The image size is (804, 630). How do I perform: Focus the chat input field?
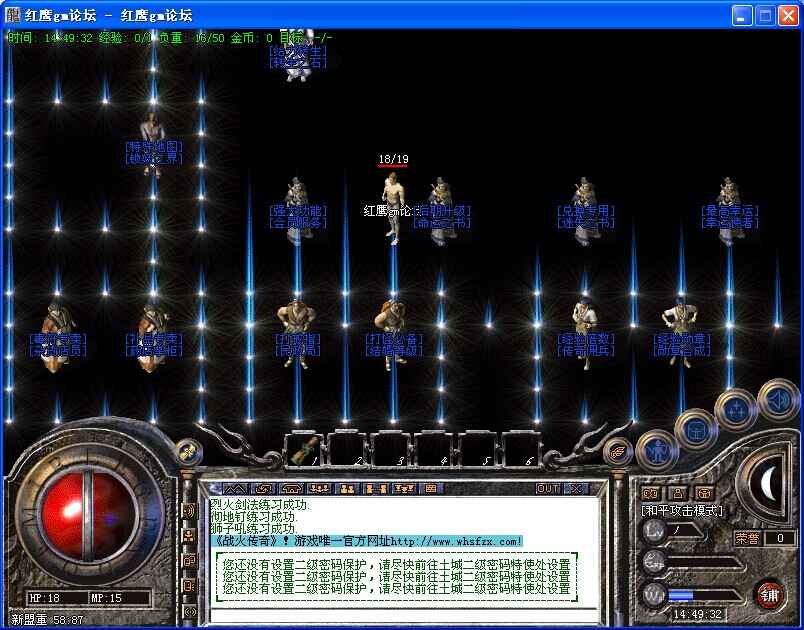[404, 614]
